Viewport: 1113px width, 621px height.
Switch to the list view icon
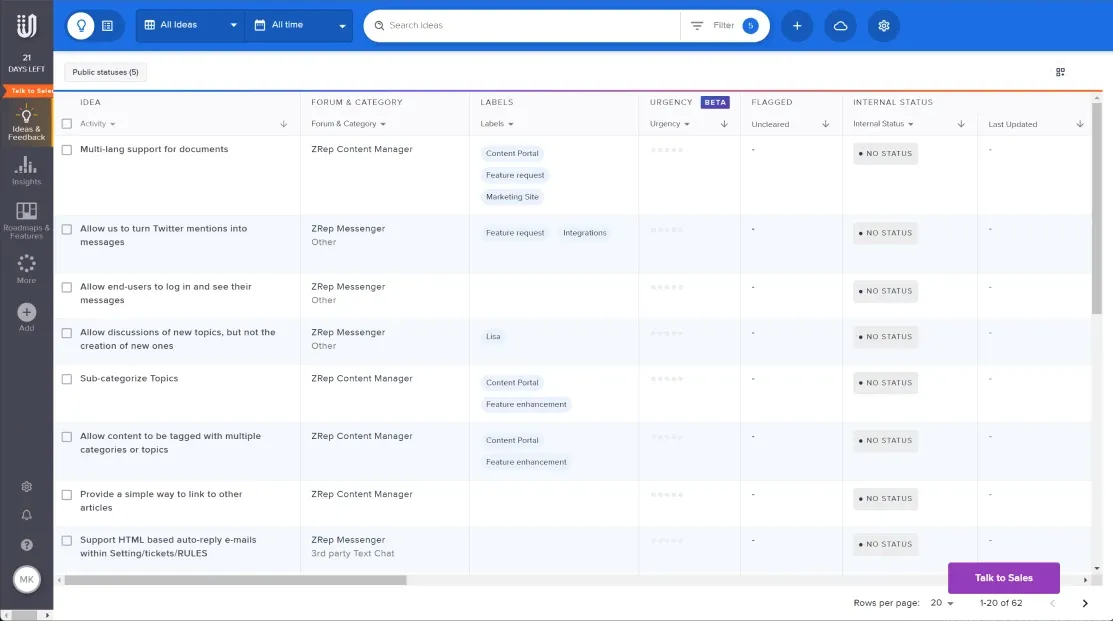point(107,26)
